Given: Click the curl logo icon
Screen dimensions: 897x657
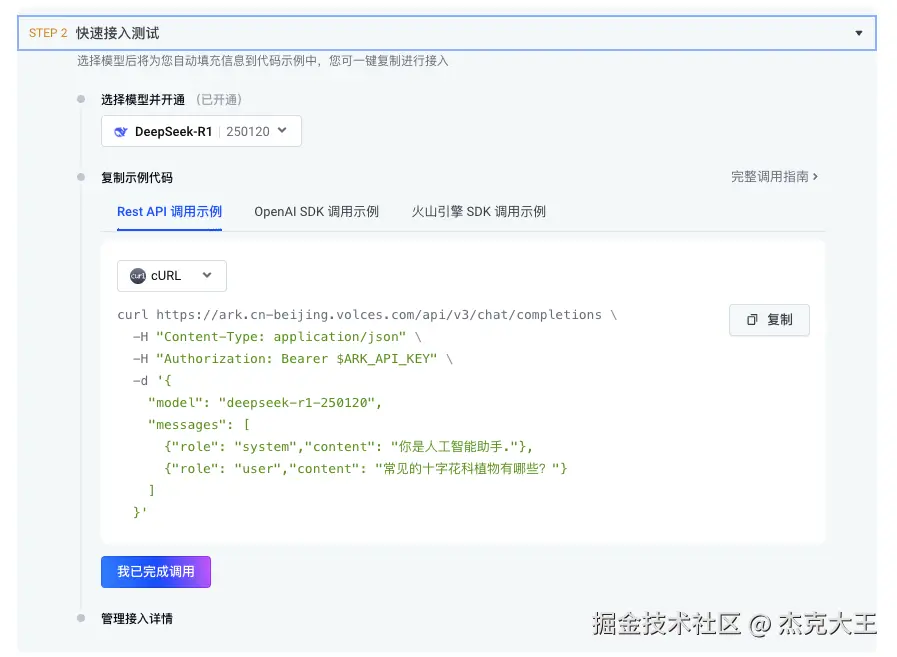Looking at the screenshot, I should tap(138, 276).
